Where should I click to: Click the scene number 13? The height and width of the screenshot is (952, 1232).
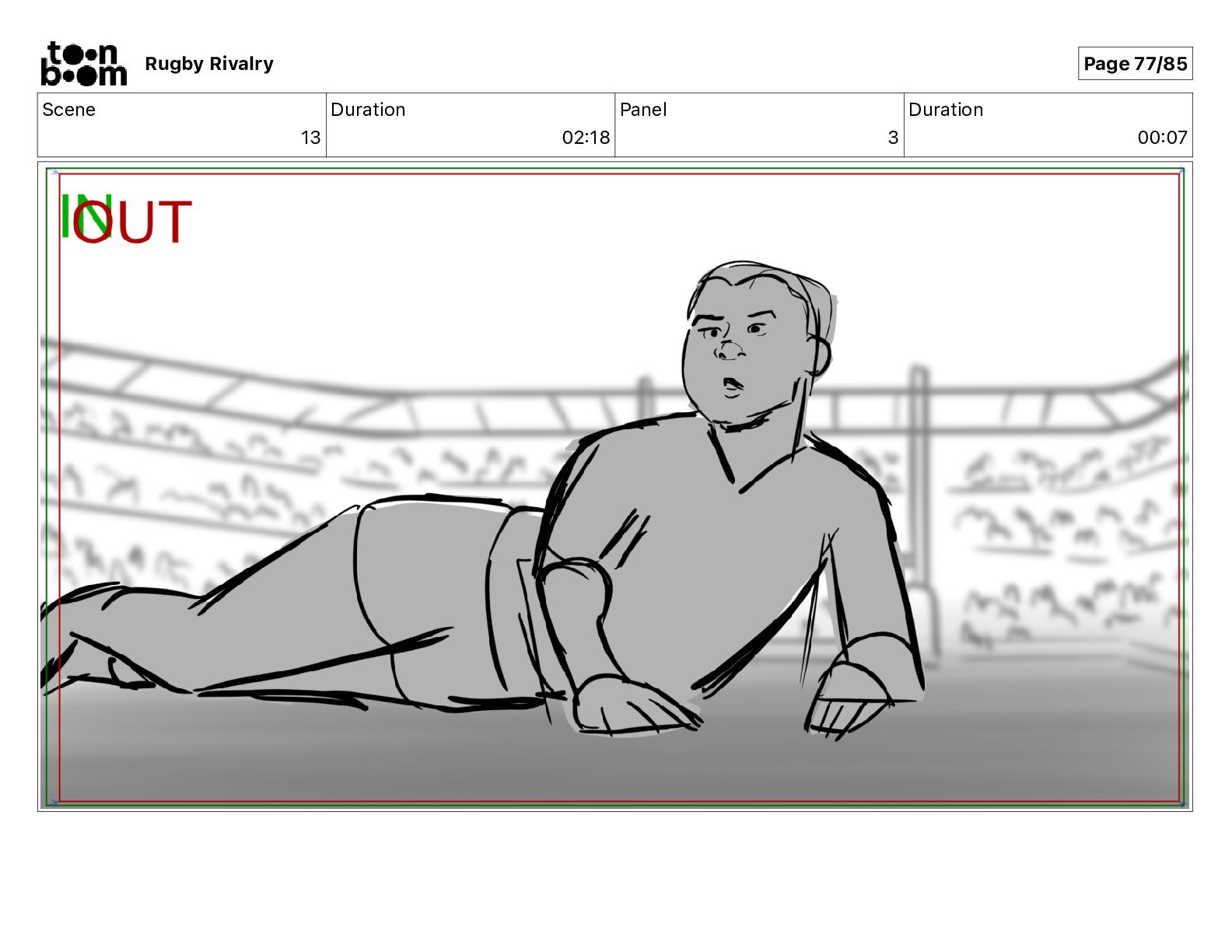(310, 138)
